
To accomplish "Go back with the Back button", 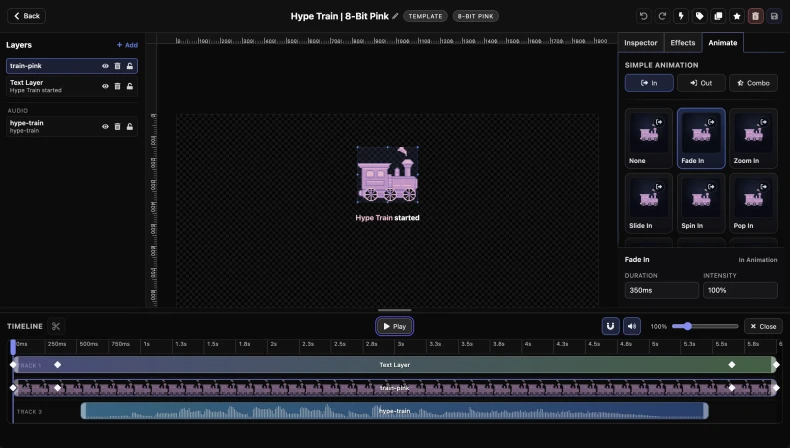I will (x=27, y=16).
